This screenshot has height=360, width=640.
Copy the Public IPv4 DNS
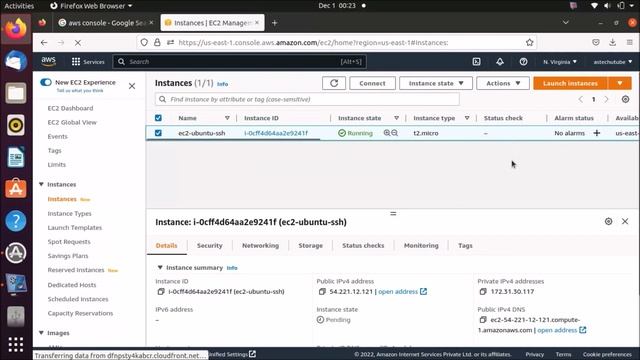(483, 320)
